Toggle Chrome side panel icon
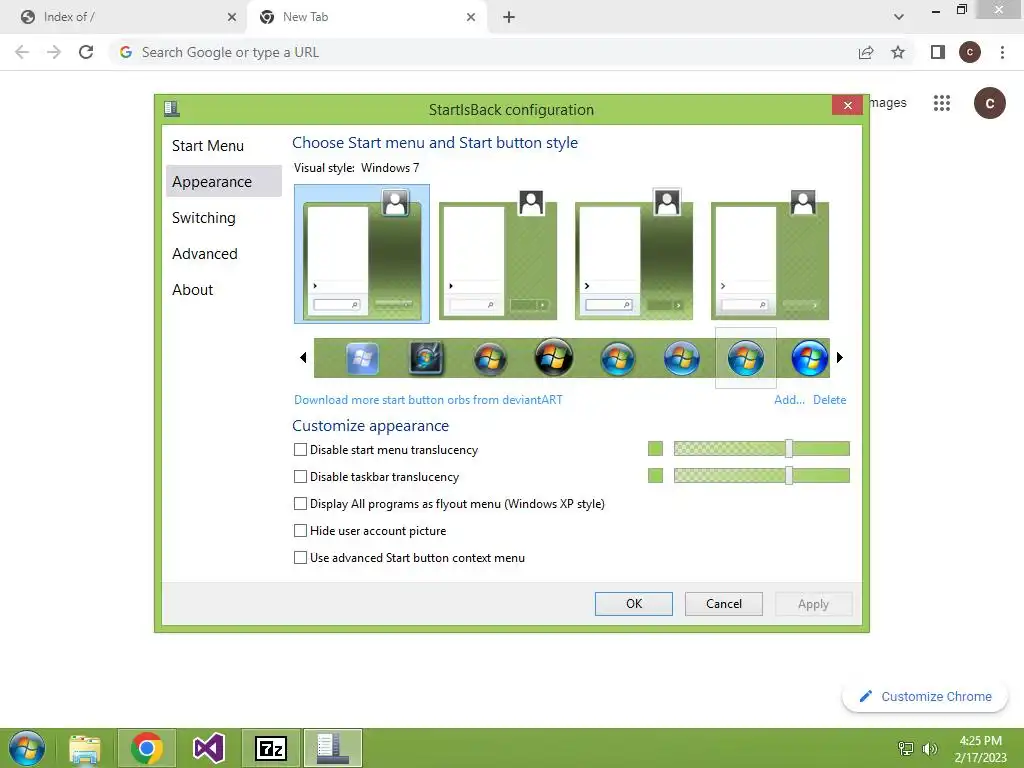 click(938, 52)
